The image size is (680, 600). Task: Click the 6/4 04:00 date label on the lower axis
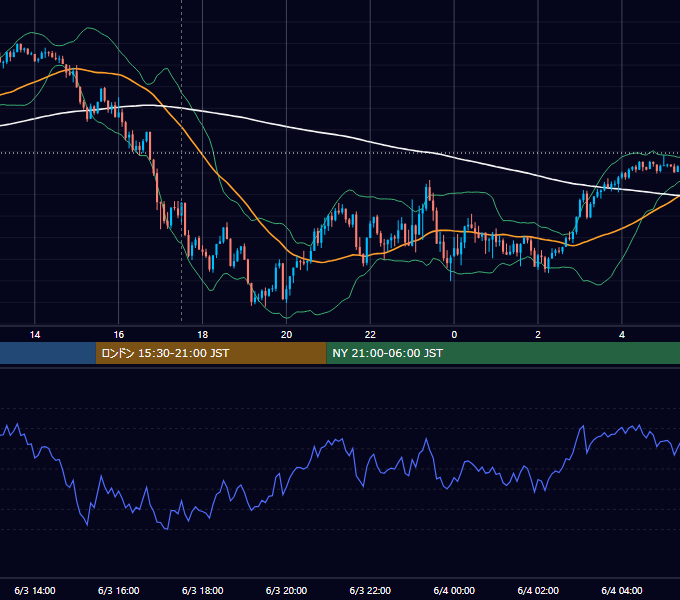pos(621,590)
